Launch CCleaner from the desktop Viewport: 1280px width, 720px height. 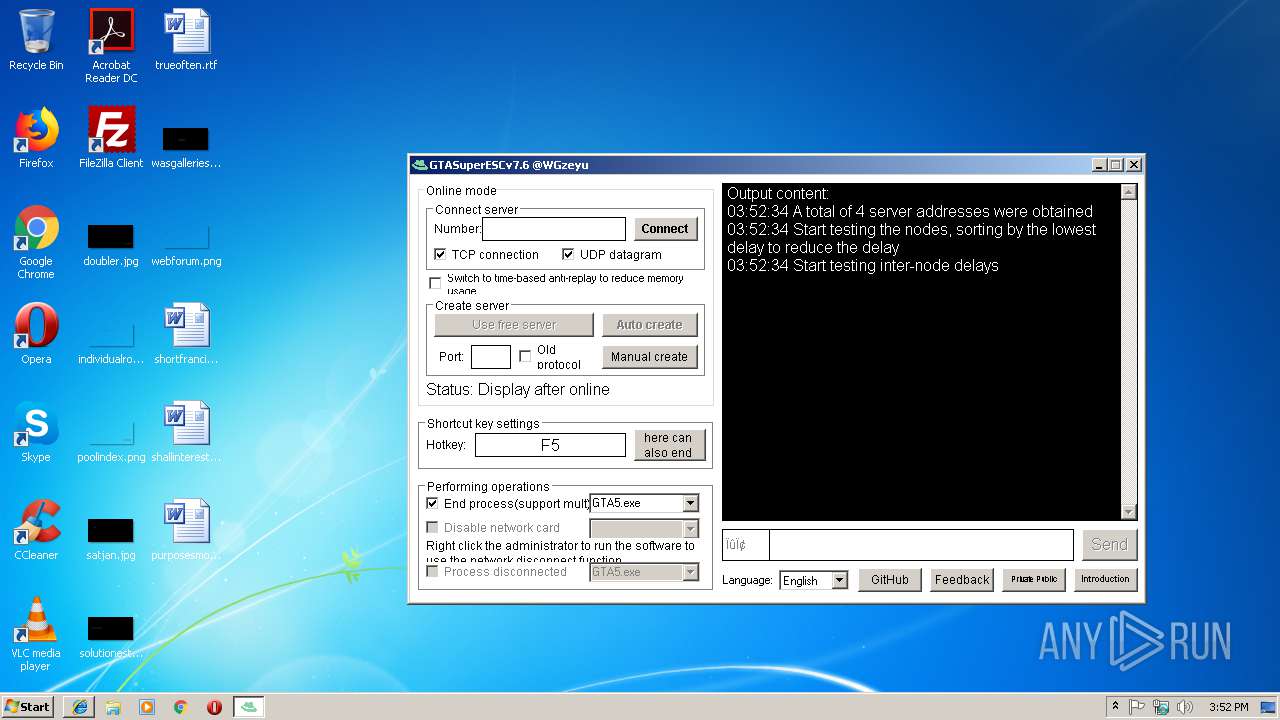(x=36, y=530)
